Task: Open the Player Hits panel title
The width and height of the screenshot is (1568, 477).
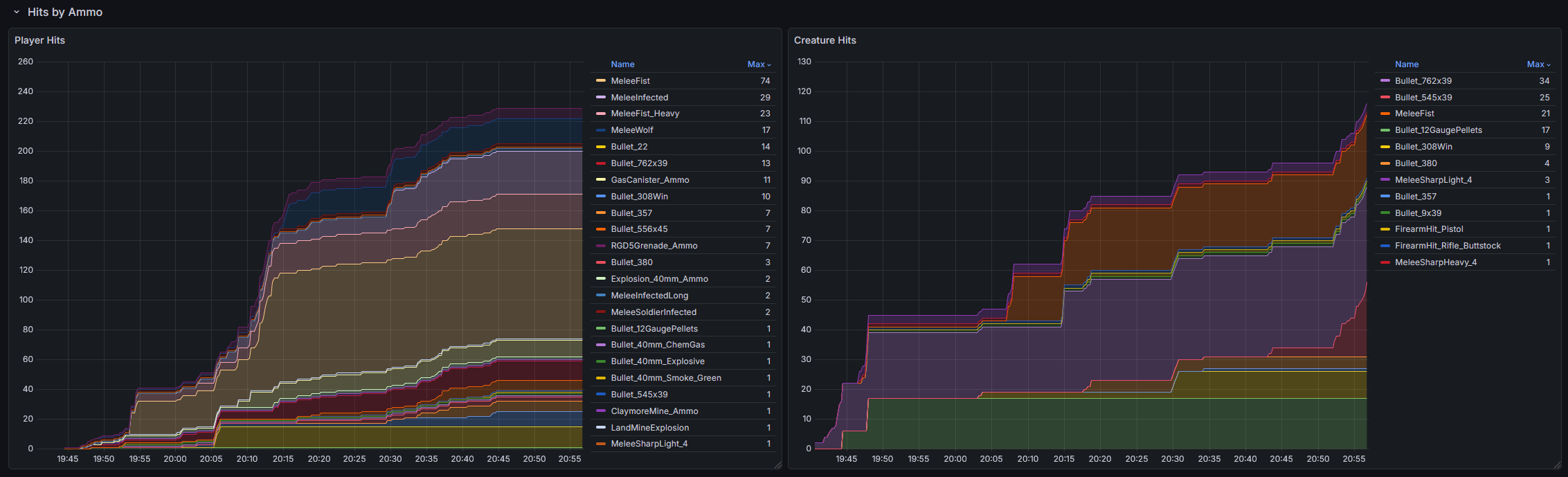Action: click(x=39, y=40)
